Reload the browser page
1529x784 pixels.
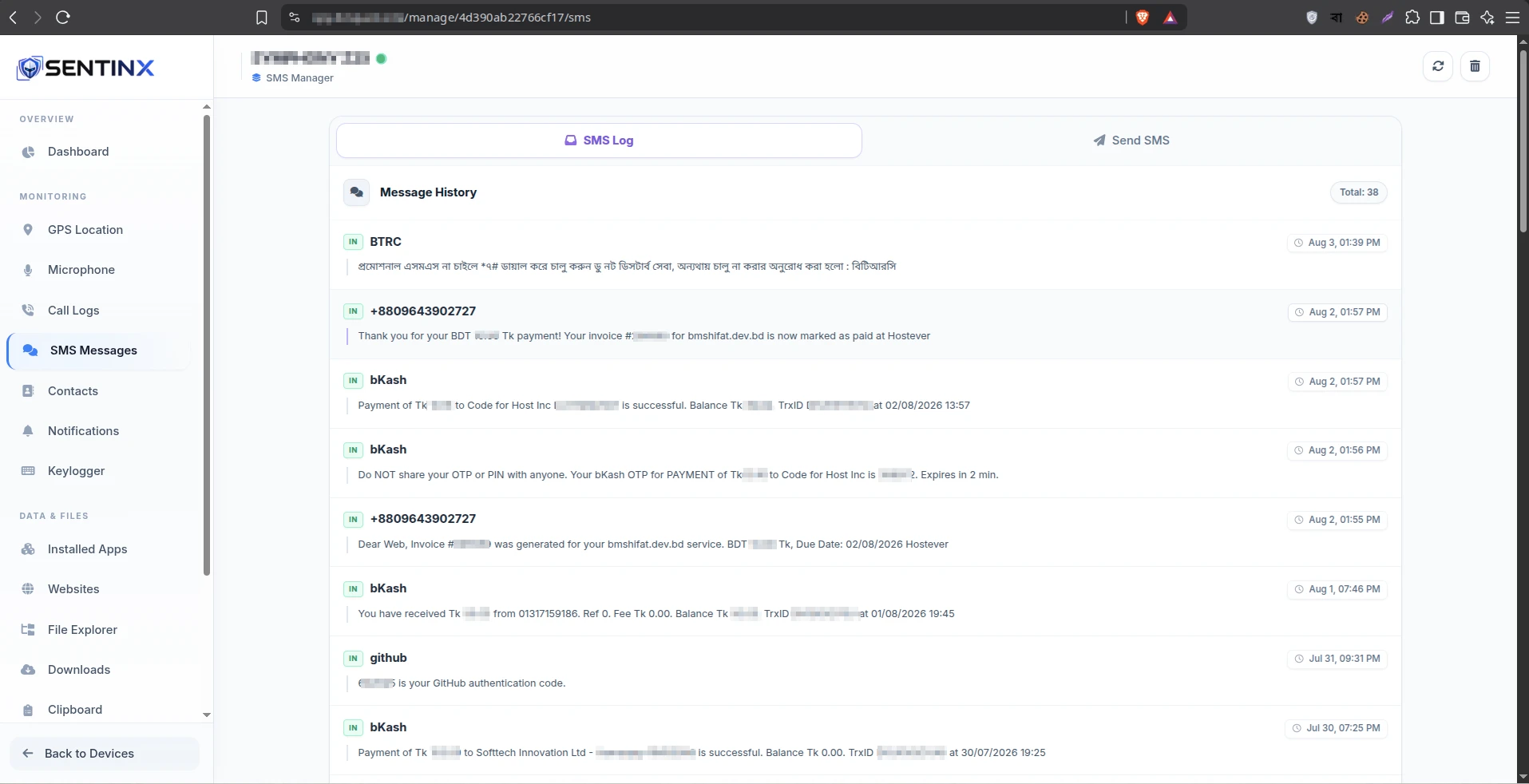[x=63, y=18]
